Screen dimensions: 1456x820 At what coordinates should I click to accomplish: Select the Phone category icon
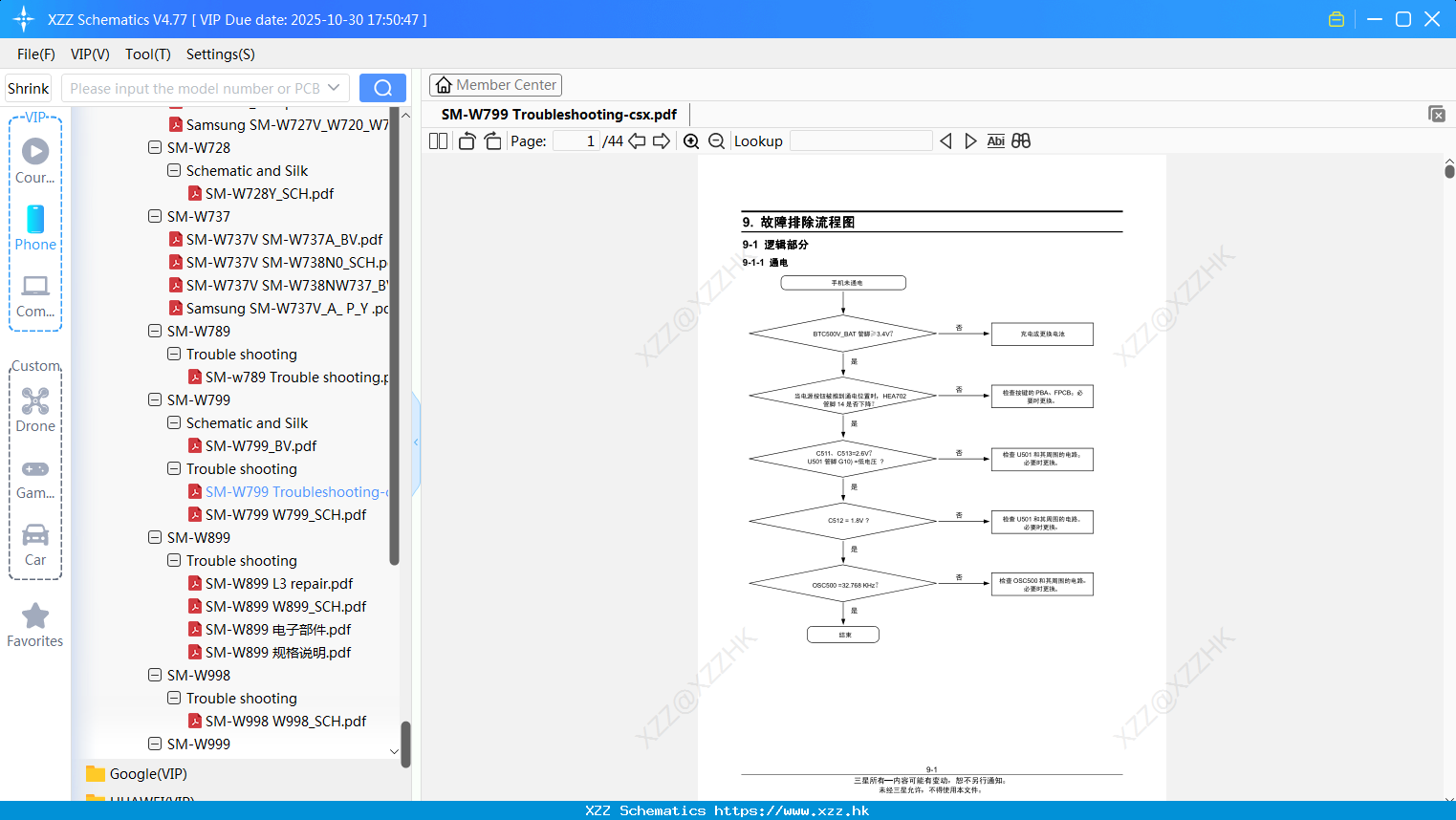(x=35, y=227)
